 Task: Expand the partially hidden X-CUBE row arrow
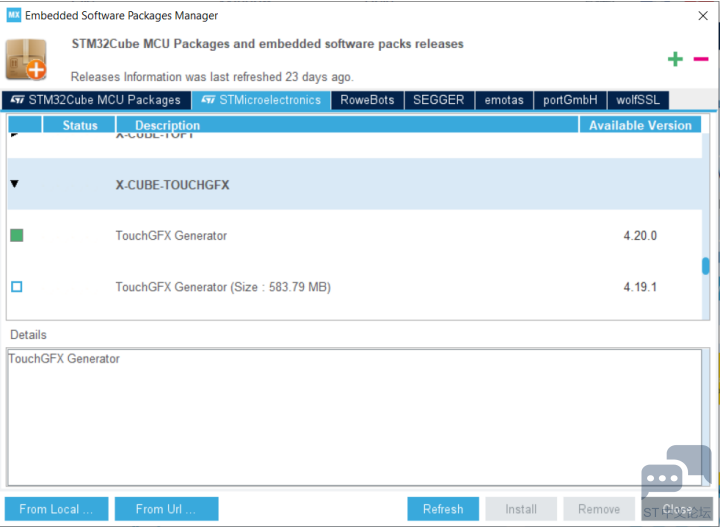(14, 135)
